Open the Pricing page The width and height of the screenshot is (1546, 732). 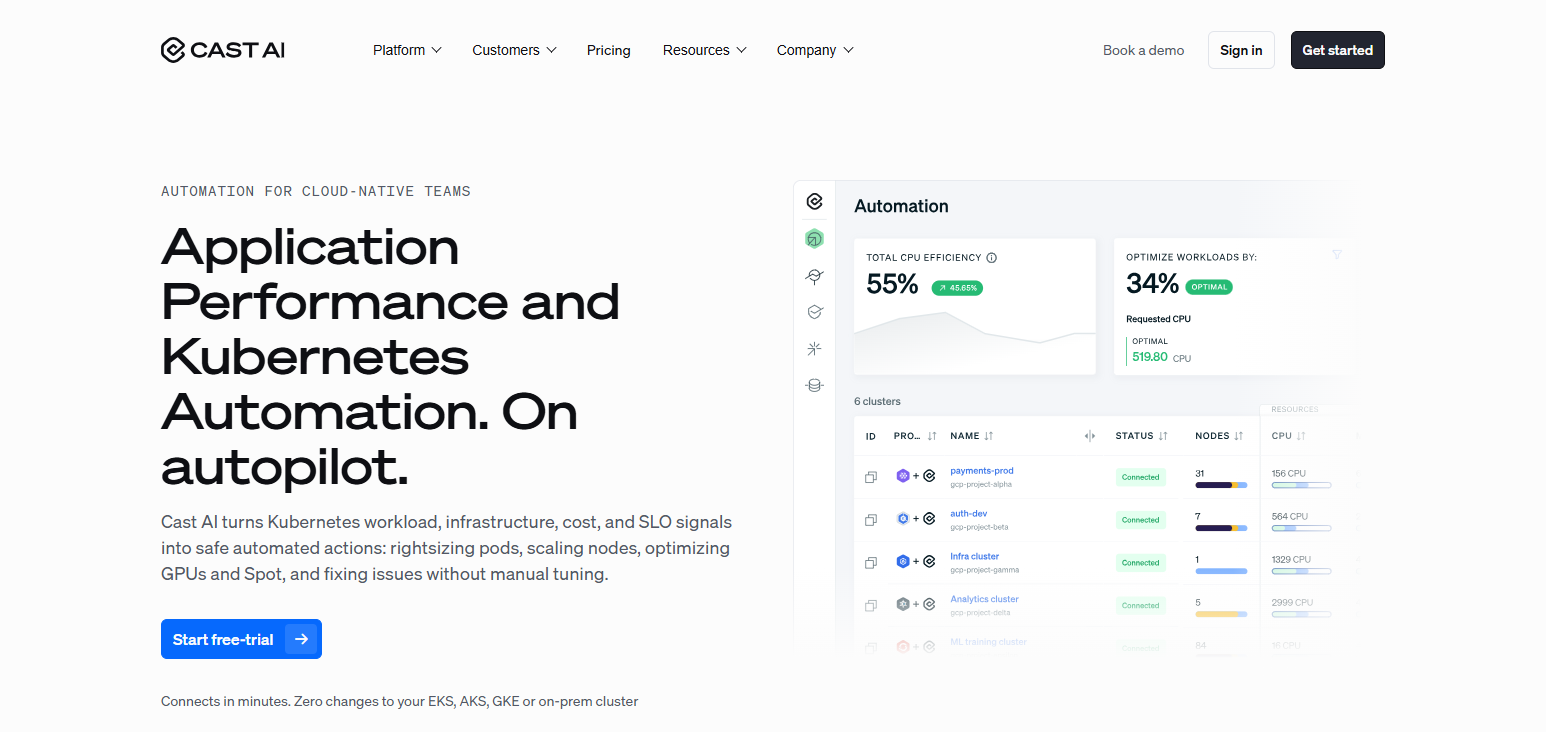pos(609,50)
